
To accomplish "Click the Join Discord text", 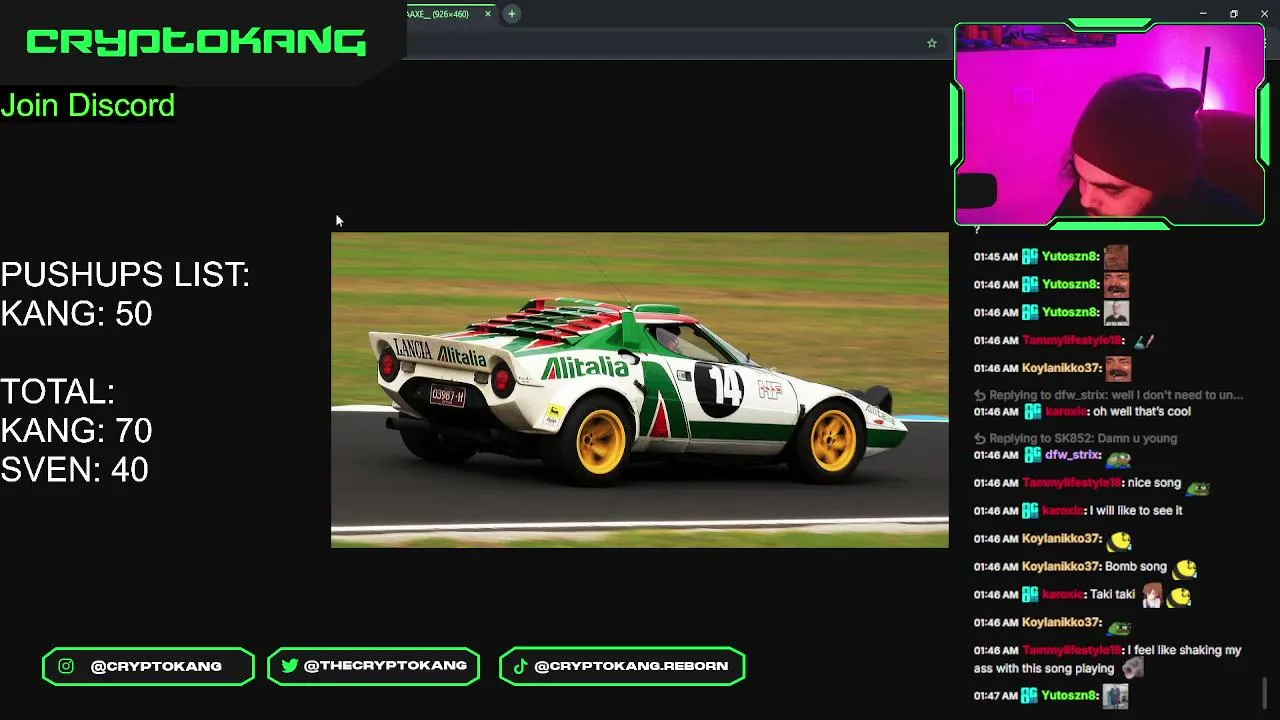I will [x=87, y=105].
